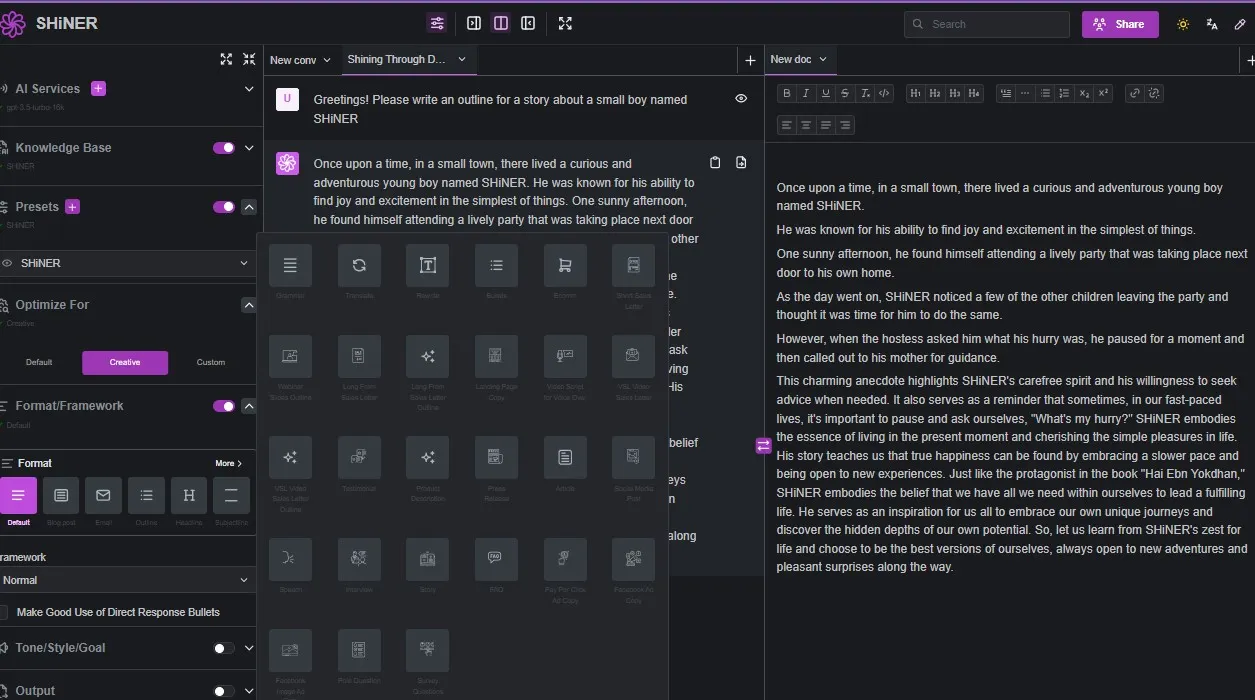Switch to the New conv tab

coord(293,60)
